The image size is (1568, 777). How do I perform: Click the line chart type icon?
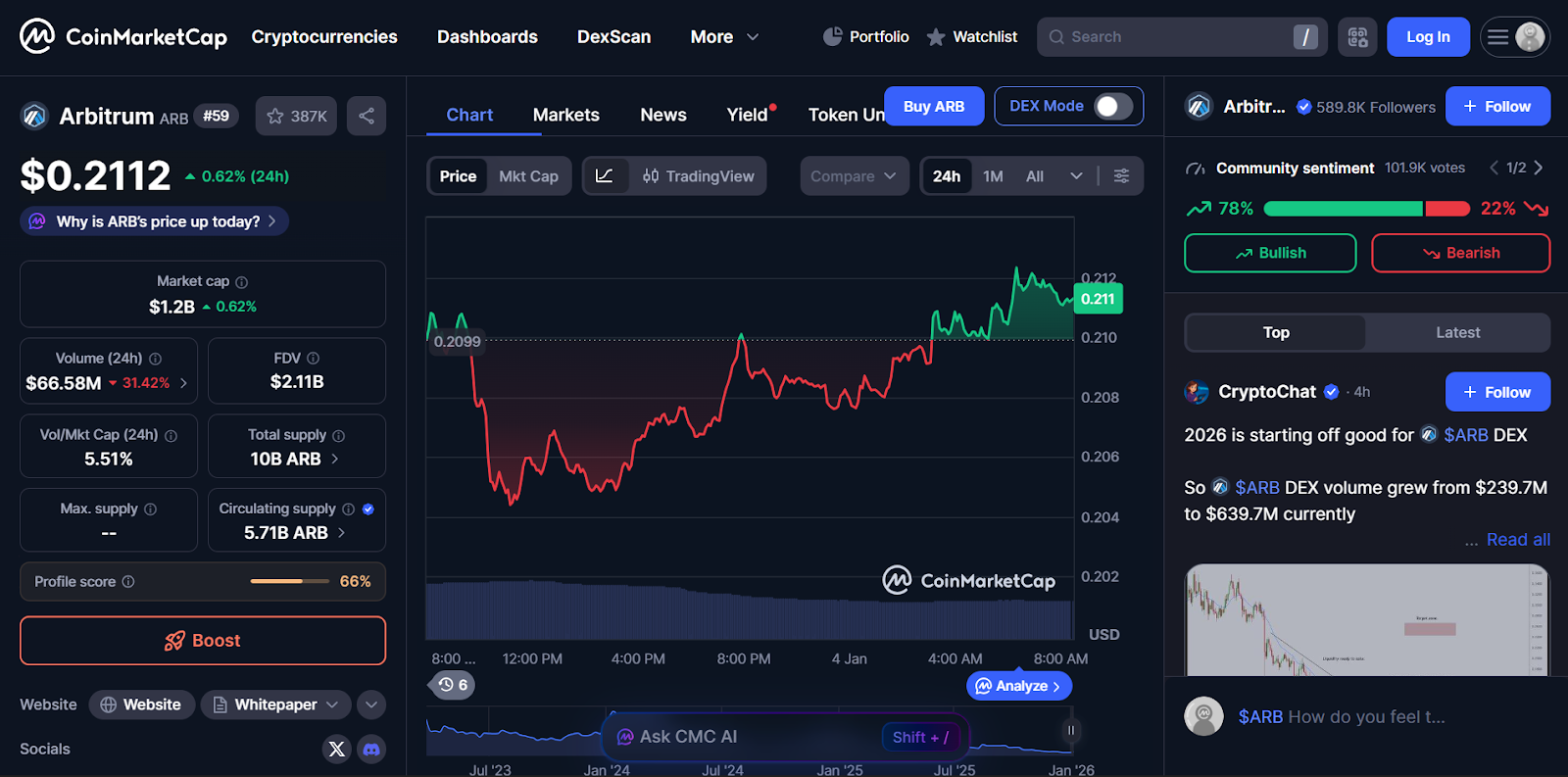[x=605, y=176]
